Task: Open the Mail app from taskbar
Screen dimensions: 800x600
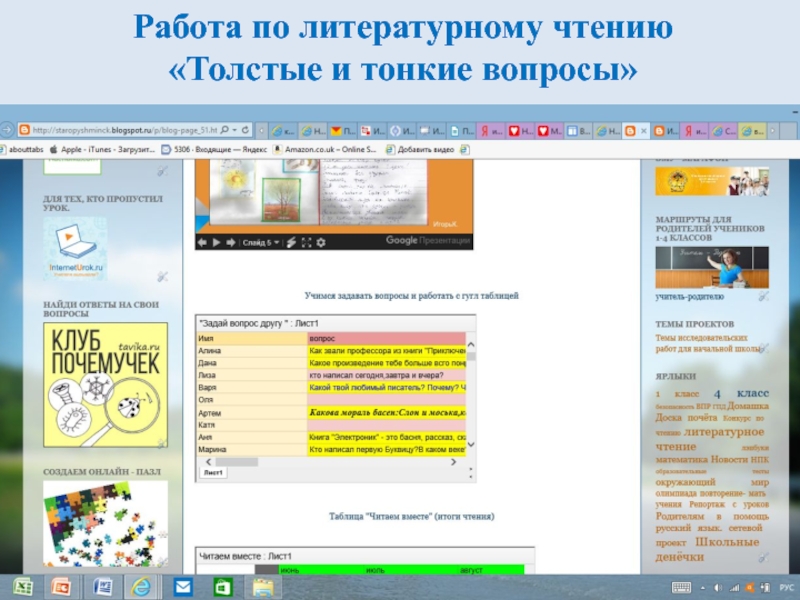Action: tap(183, 587)
